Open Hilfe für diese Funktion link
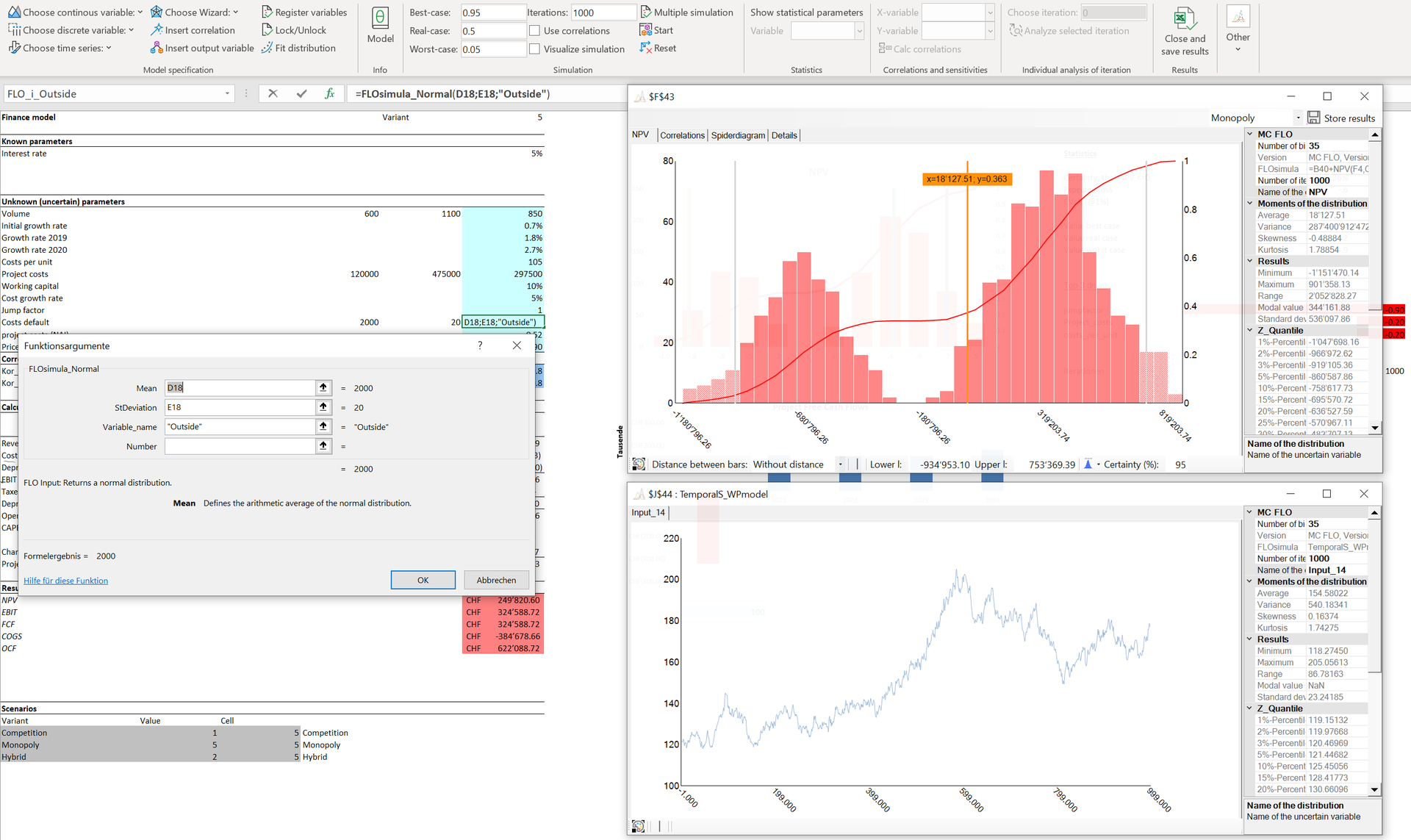 point(65,580)
